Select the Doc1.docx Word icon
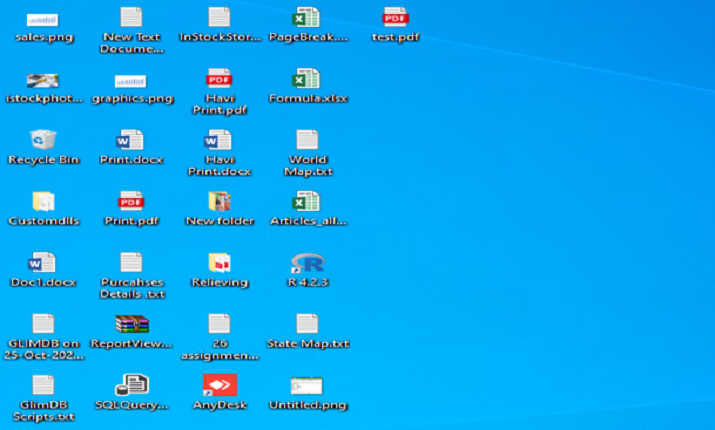 (x=42, y=263)
